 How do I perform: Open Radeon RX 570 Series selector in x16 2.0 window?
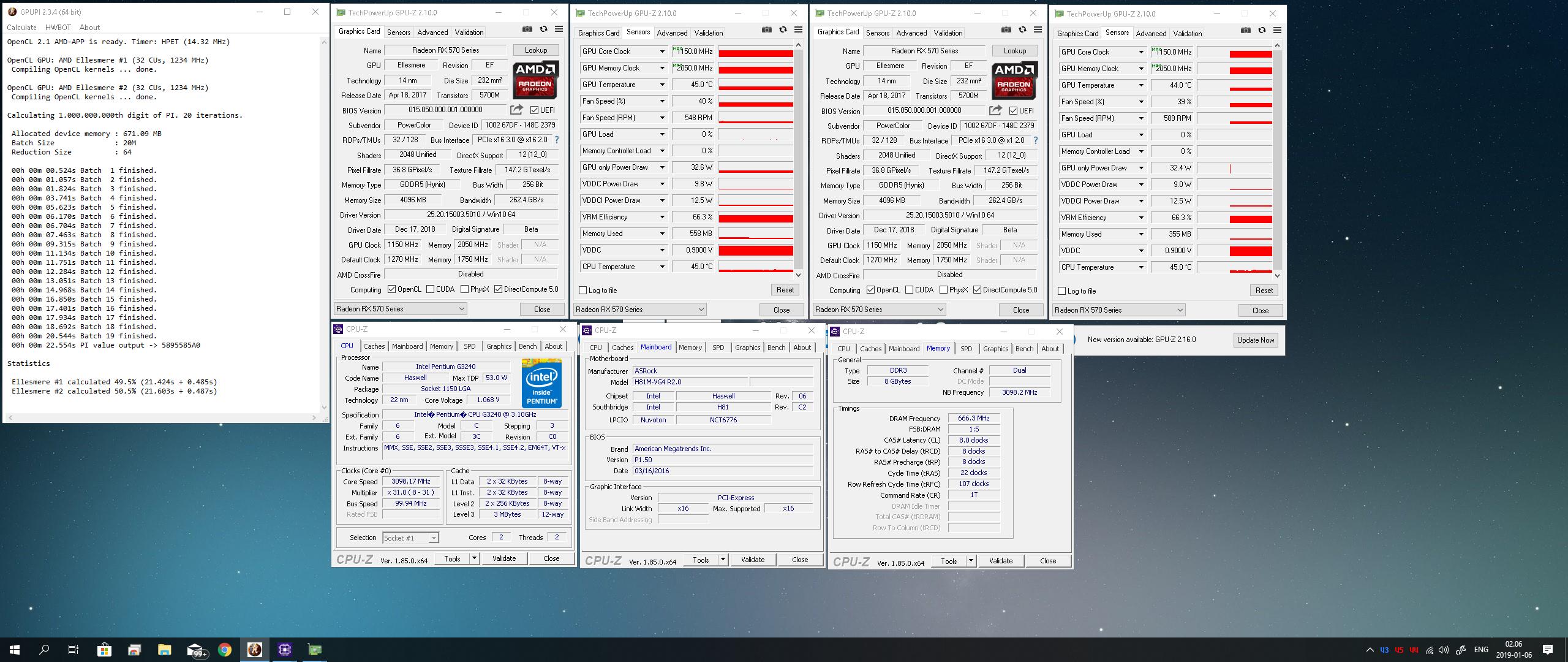401,309
